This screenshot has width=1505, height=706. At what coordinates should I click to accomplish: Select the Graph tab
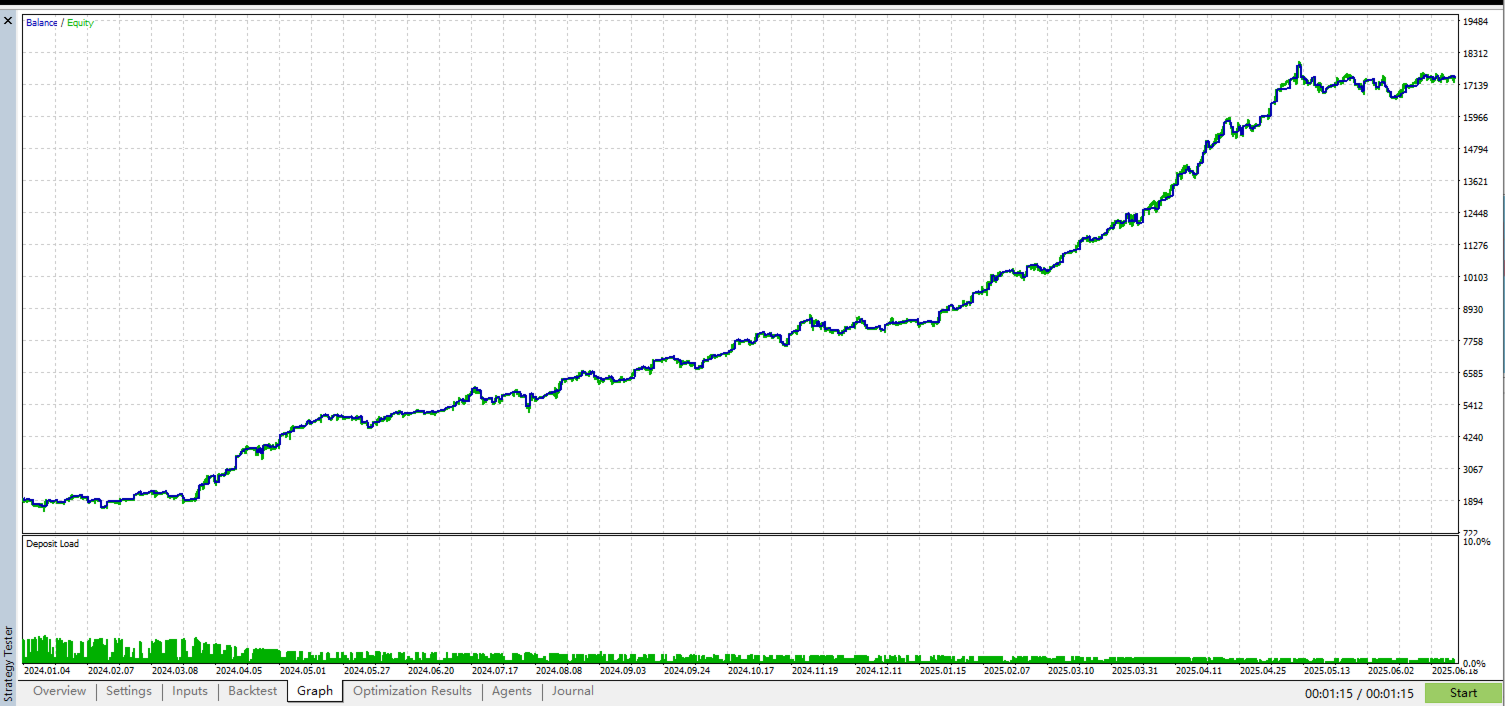(x=315, y=691)
